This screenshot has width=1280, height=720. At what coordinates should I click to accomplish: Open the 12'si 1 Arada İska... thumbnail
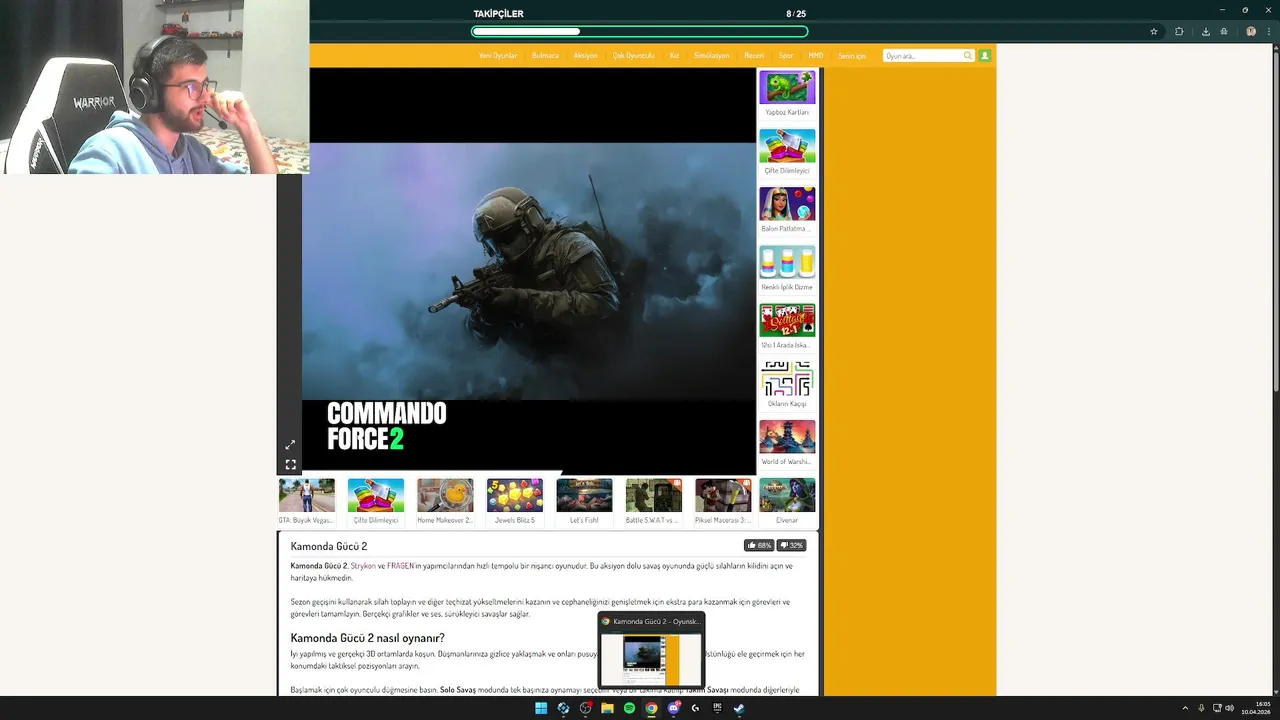point(787,320)
